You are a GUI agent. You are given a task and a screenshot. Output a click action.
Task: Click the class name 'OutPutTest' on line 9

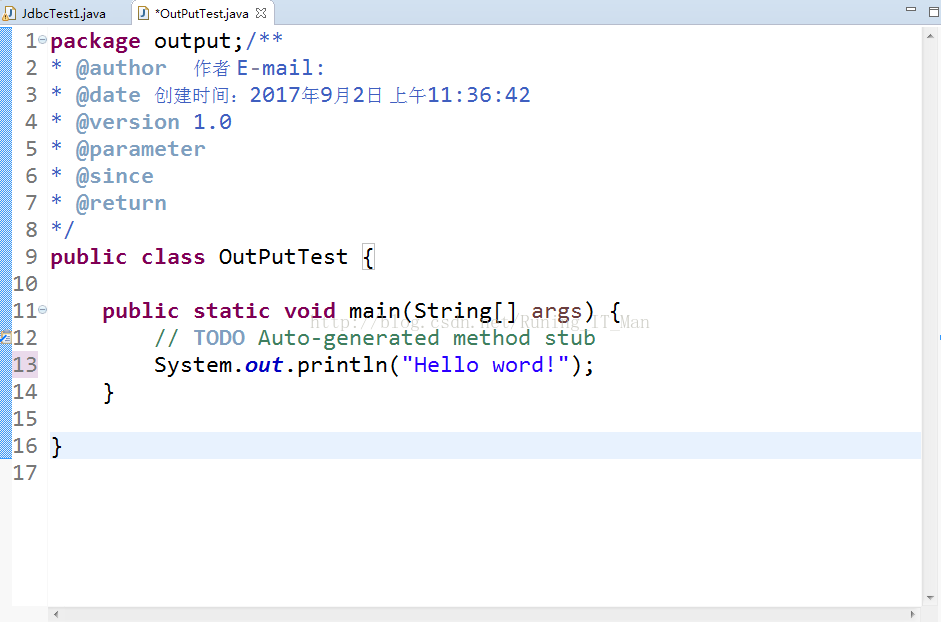click(x=283, y=258)
